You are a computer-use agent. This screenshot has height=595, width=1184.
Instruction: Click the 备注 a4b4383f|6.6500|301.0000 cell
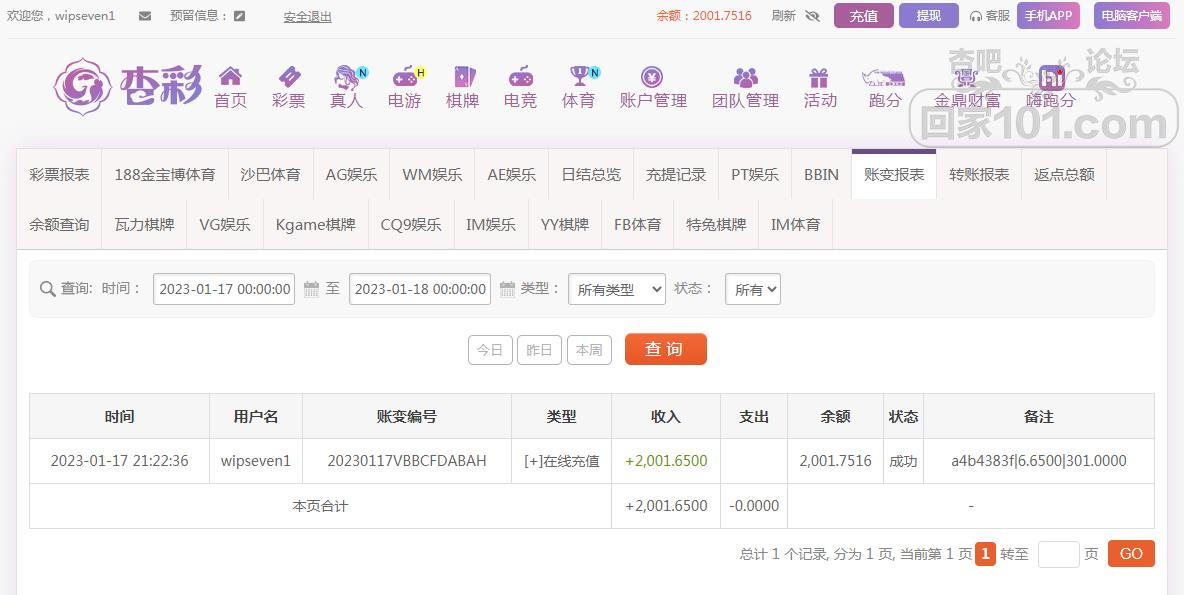click(1039, 461)
